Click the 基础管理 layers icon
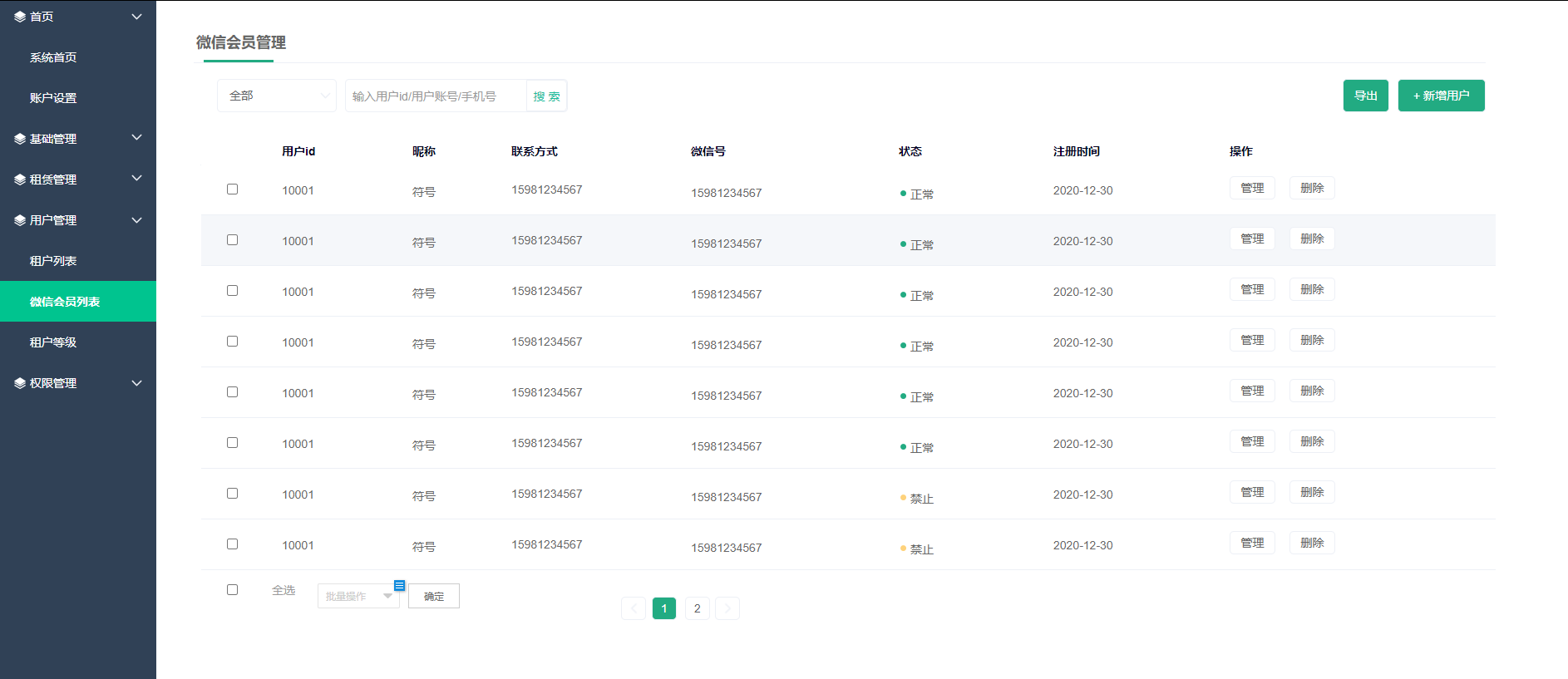 [20, 139]
